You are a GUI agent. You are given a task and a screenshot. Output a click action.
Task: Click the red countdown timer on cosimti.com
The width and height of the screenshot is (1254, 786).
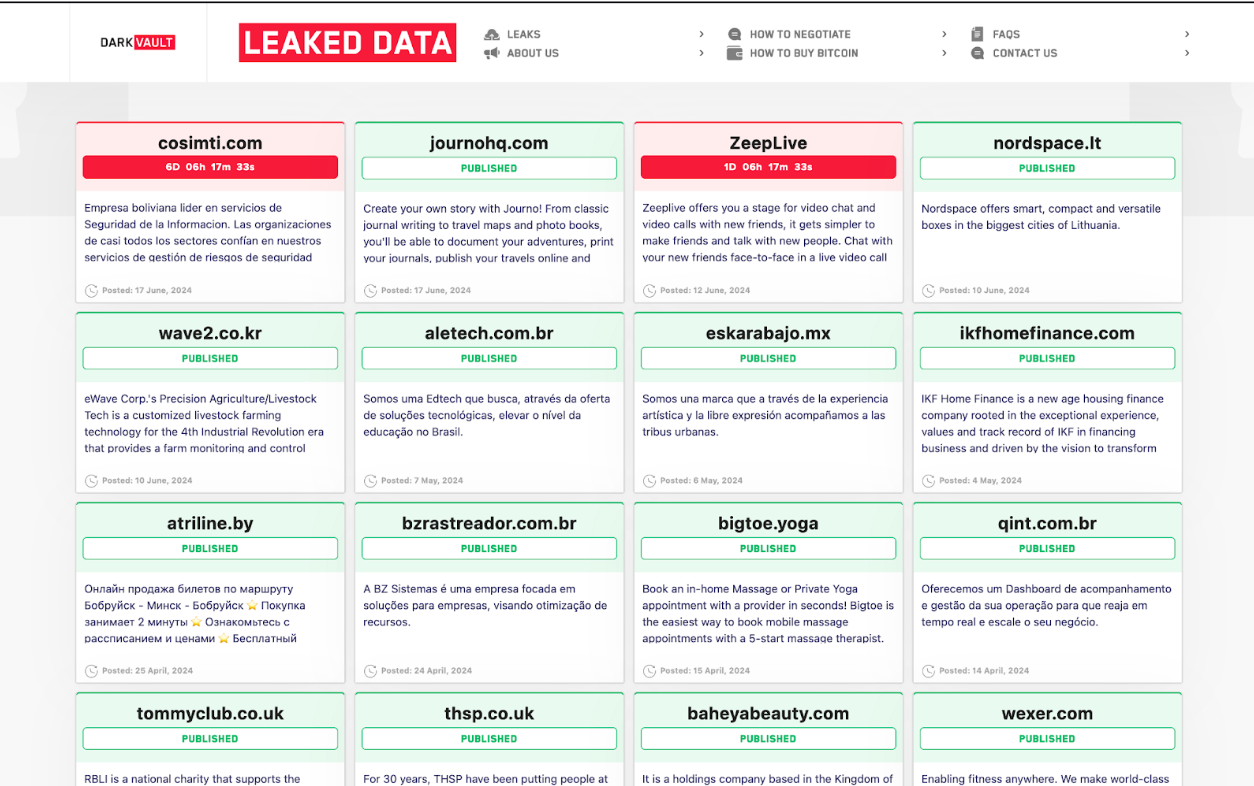coord(210,167)
